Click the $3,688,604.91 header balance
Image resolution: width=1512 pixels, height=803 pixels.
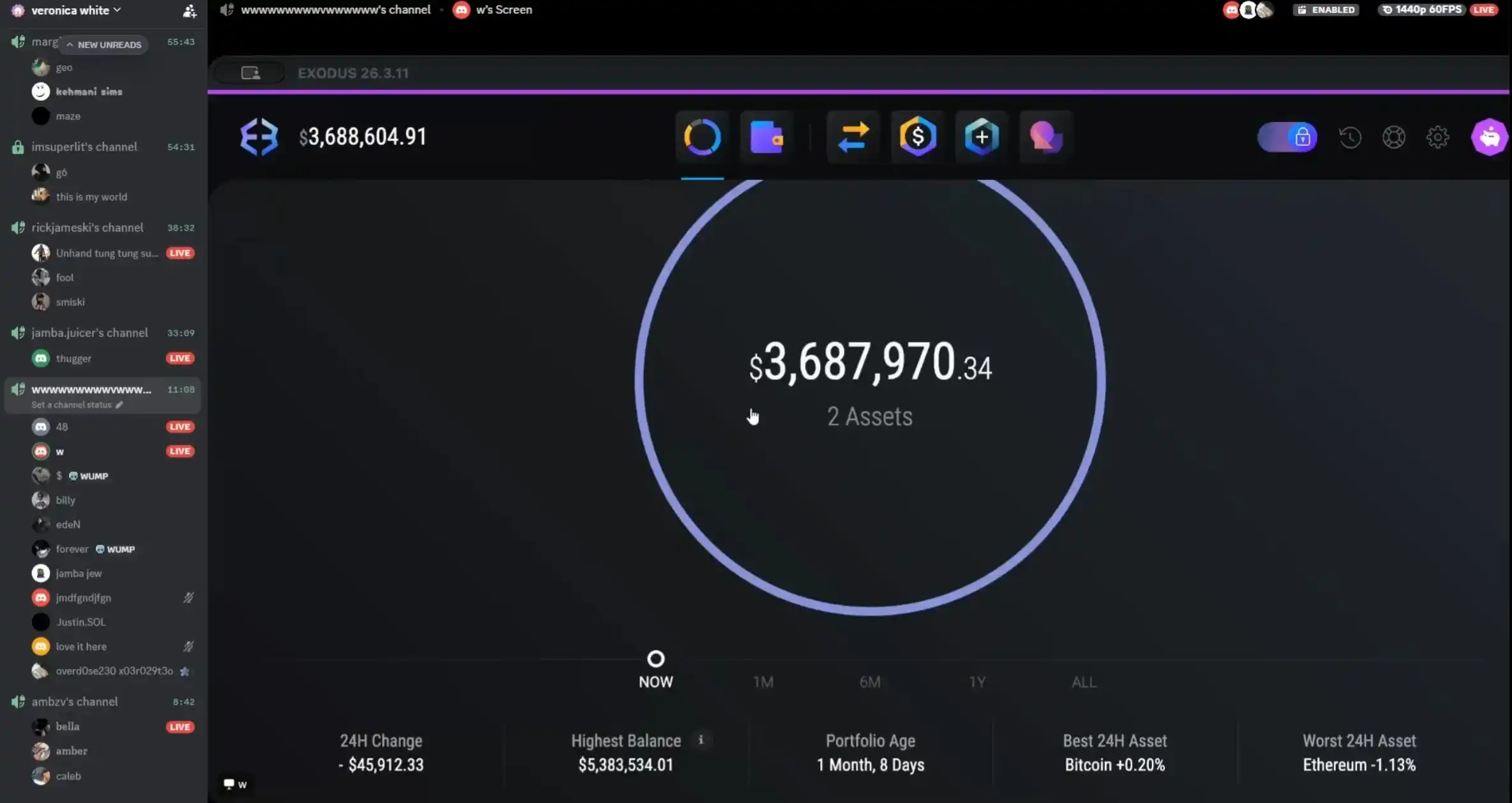[x=363, y=137]
